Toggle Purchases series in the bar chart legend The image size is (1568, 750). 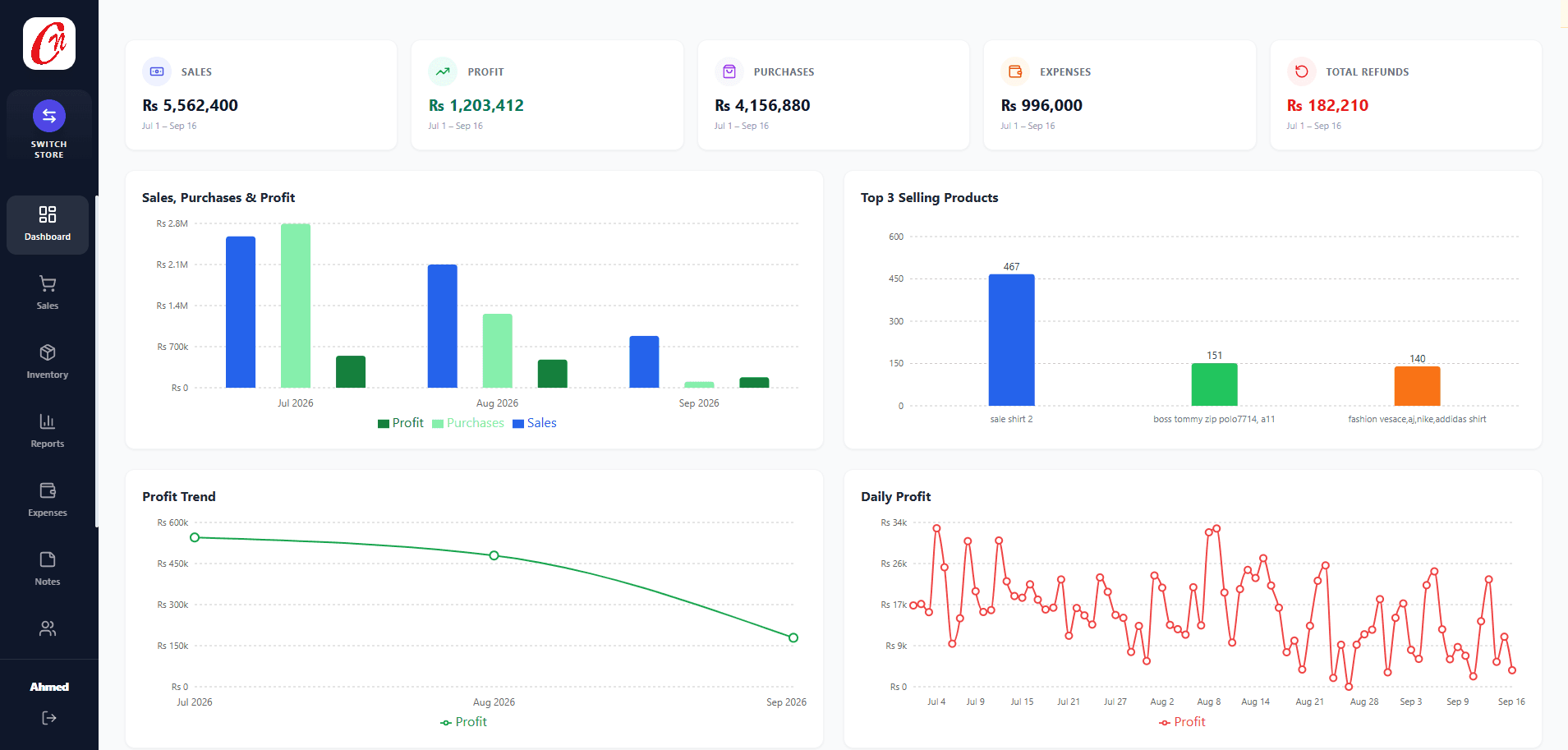pyautogui.click(x=468, y=423)
